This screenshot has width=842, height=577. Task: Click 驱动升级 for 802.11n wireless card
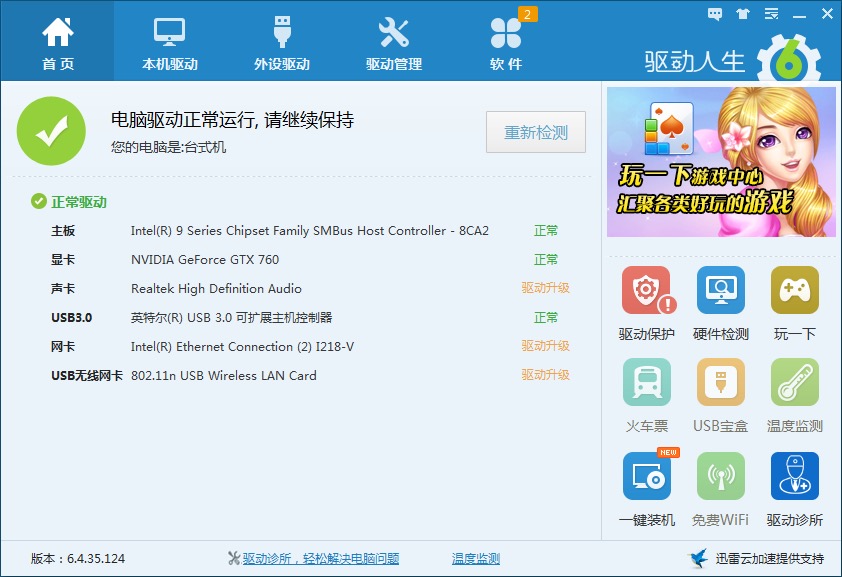coord(545,375)
